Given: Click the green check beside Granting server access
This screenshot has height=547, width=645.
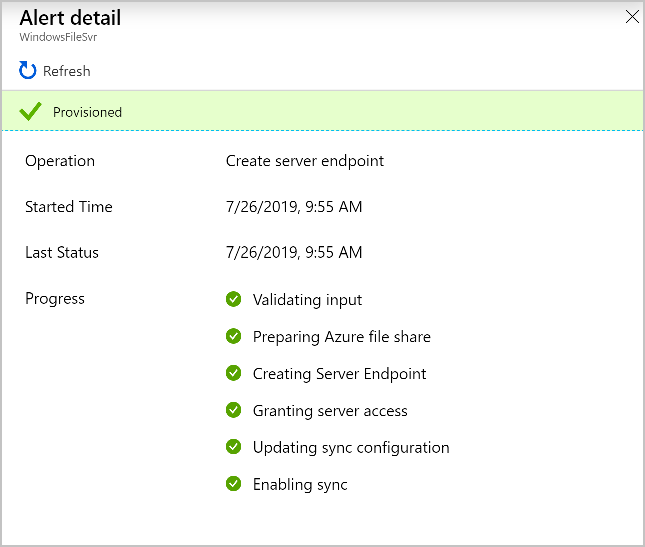Looking at the screenshot, I should 233,410.
